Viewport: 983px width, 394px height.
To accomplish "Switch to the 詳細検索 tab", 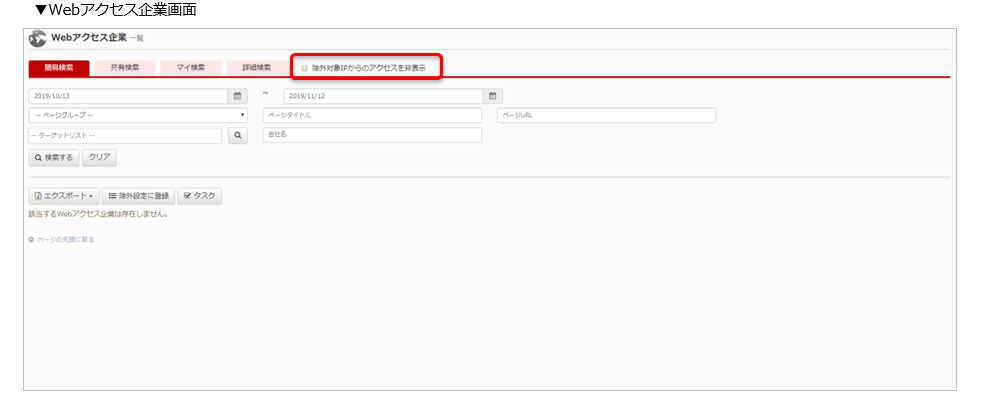I will pyautogui.click(x=256, y=68).
